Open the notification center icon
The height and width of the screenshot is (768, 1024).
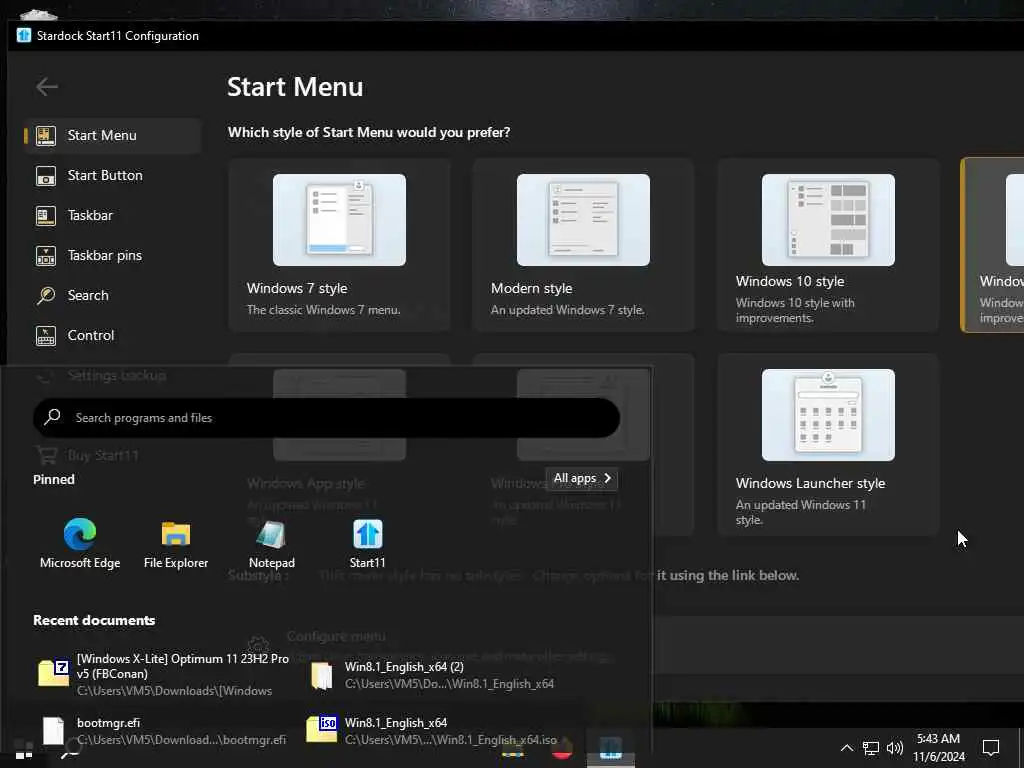[991, 748]
